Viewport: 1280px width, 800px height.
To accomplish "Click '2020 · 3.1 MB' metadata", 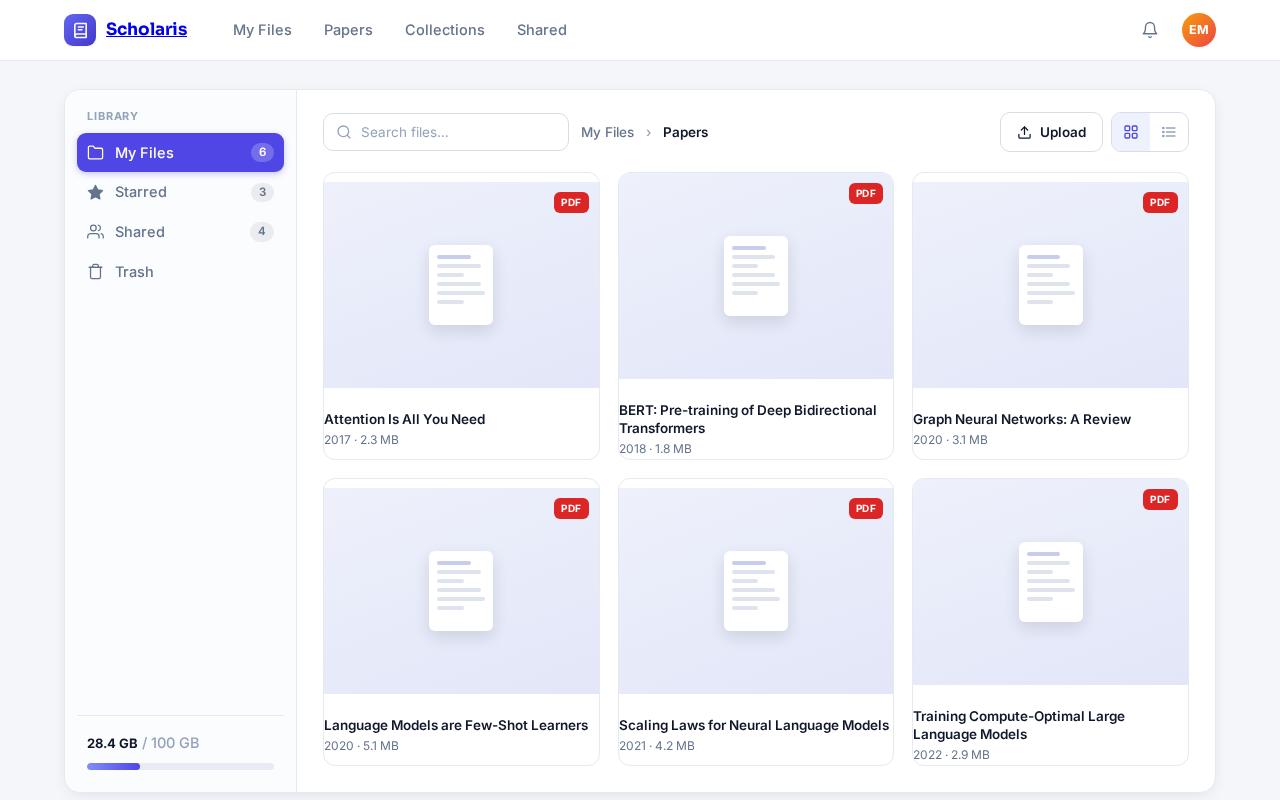I will (950, 440).
